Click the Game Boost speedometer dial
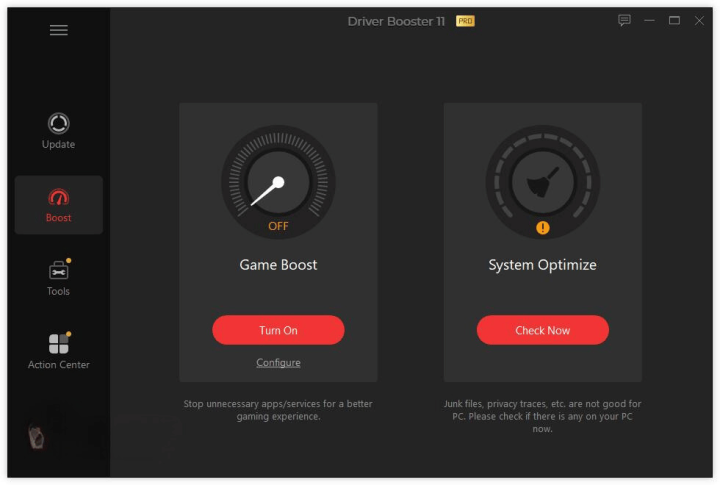Image resolution: width=720 pixels, height=485 pixels. point(278,182)
